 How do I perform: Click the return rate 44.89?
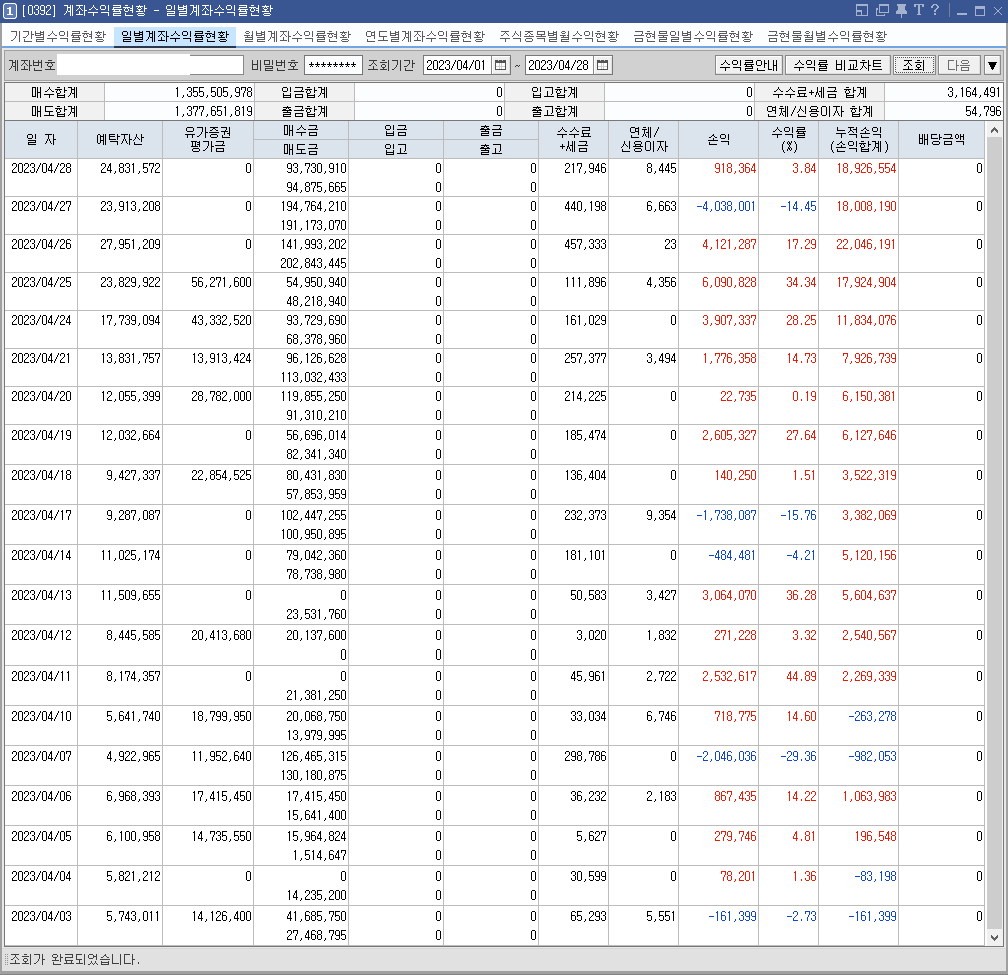[x=801, y=676]
